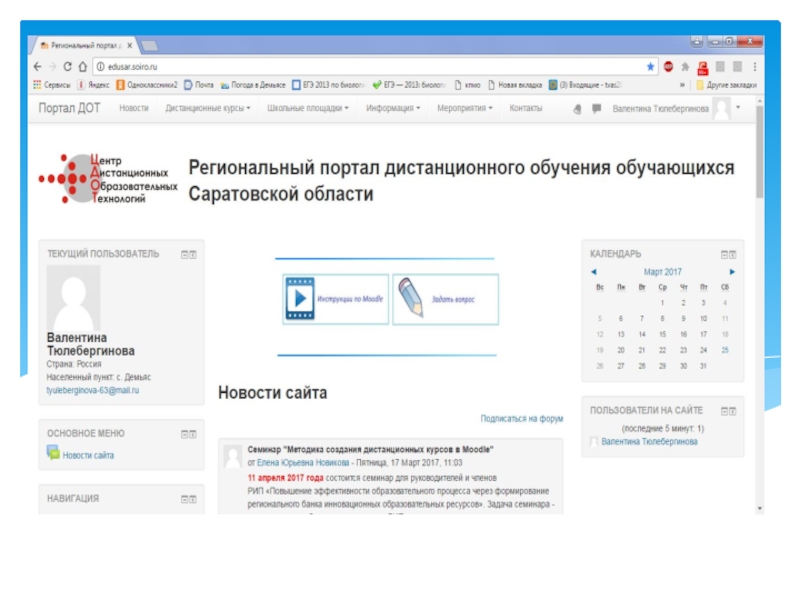This screenshot has width=800, height=600.
Task: Collapse the Календарь block
Action: pyautogui.click(x=724, y=255)
